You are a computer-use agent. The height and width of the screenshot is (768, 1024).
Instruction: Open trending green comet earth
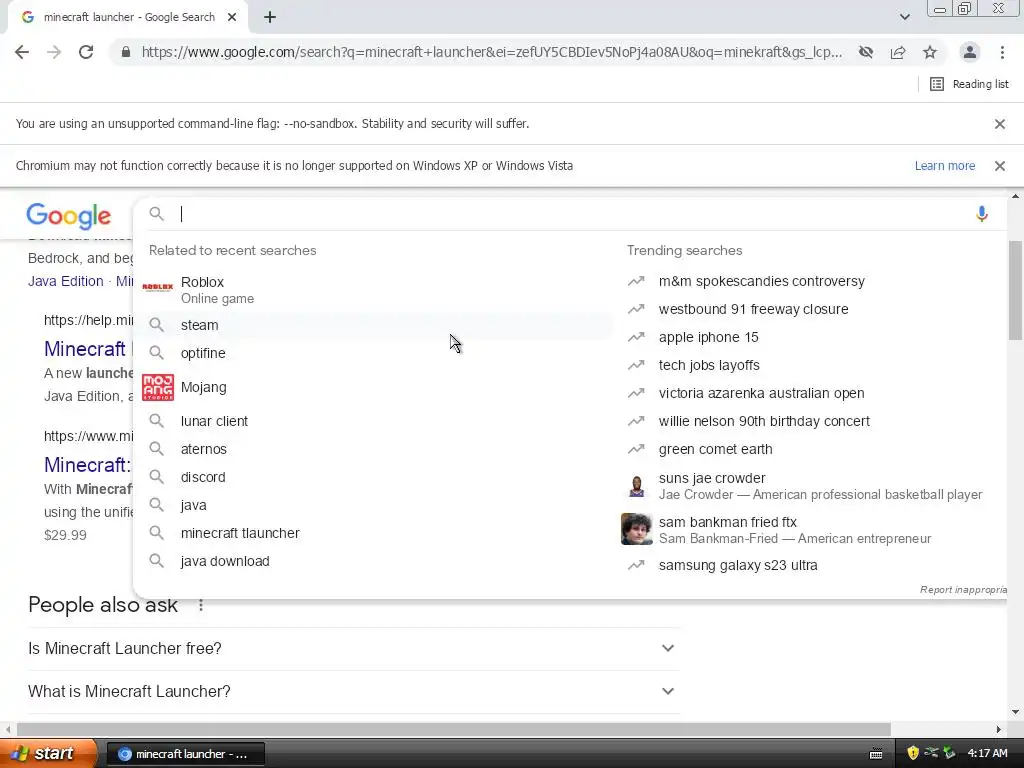[716, 450]
